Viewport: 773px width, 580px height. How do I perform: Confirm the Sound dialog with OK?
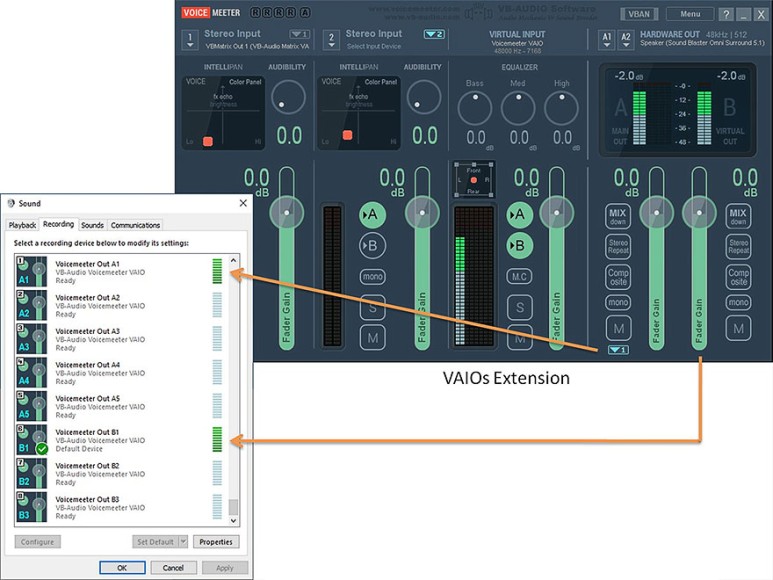[122, 568]
